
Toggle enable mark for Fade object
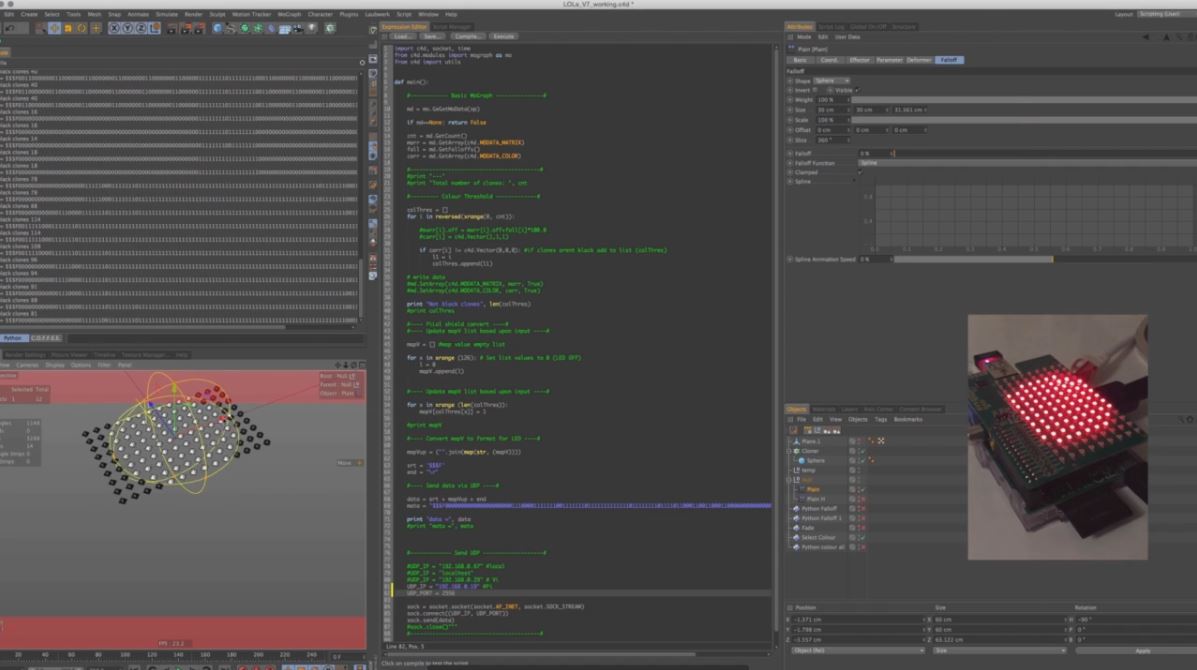pyautogui.click(x=863, y=527)
